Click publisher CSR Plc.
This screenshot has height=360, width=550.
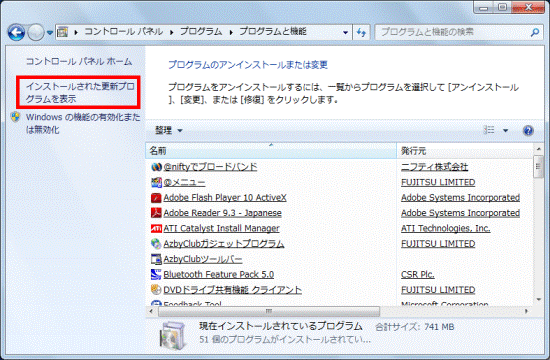click(418, 274)
